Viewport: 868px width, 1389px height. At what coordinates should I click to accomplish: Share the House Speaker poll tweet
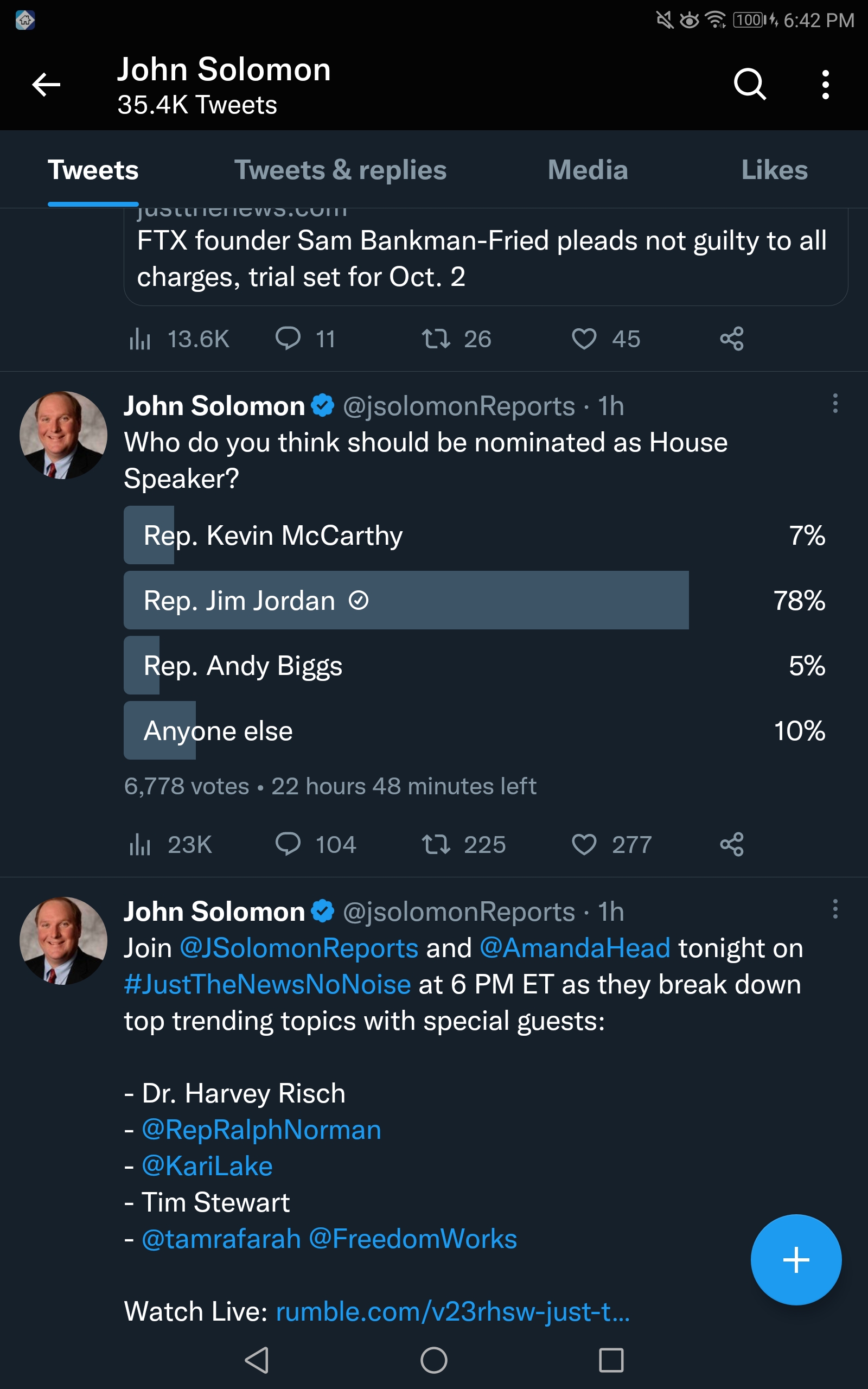(x=731, y=844)
